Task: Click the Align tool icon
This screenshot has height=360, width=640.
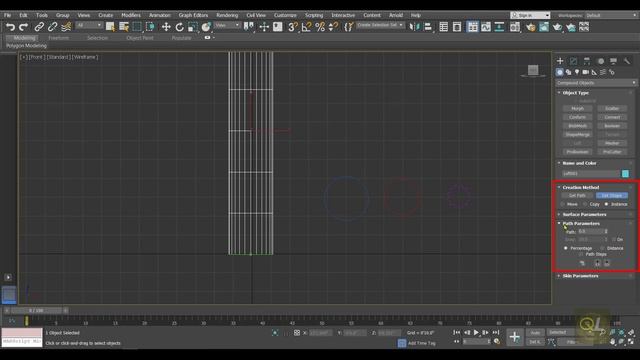Action: coord(428,27)
